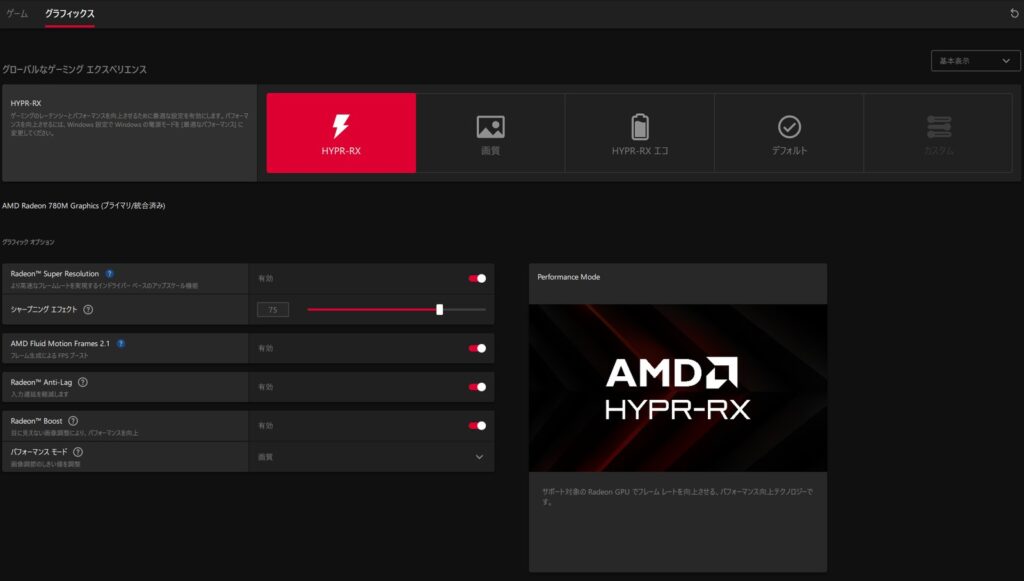Click the Radeon Boost setting label
This screenshot has height=581, width=1024.
click(37, 421)
